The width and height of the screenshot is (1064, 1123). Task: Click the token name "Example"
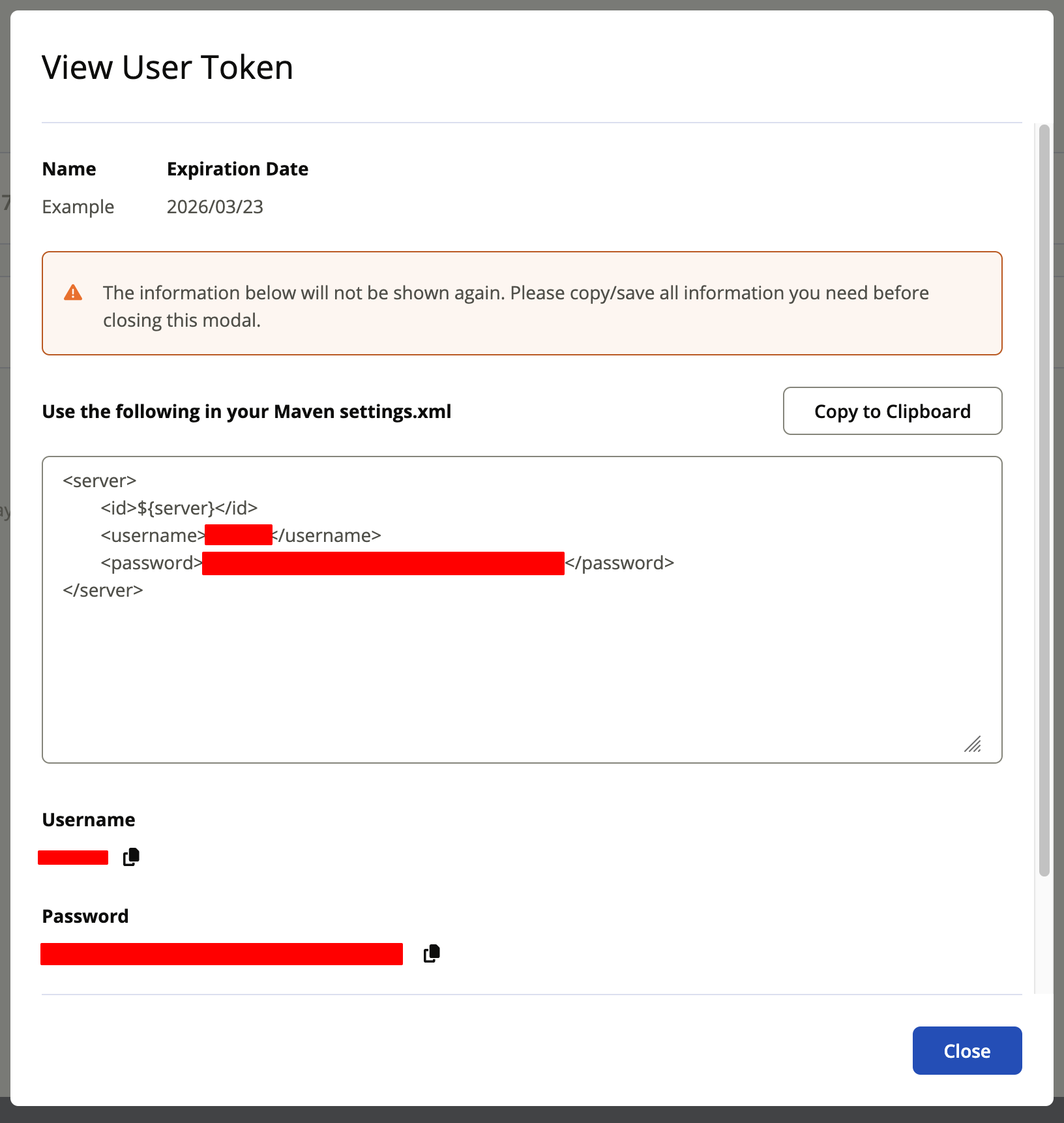coord(78,207)
